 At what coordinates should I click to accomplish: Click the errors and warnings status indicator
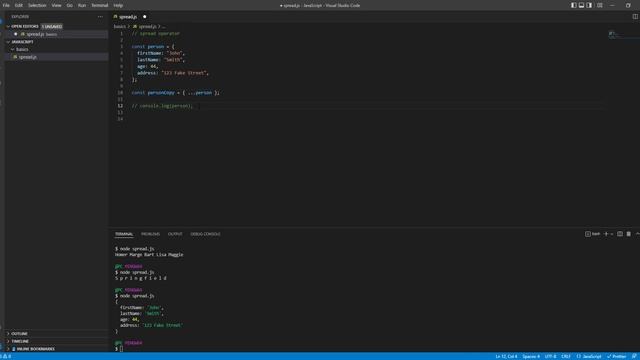pos(6,356)
